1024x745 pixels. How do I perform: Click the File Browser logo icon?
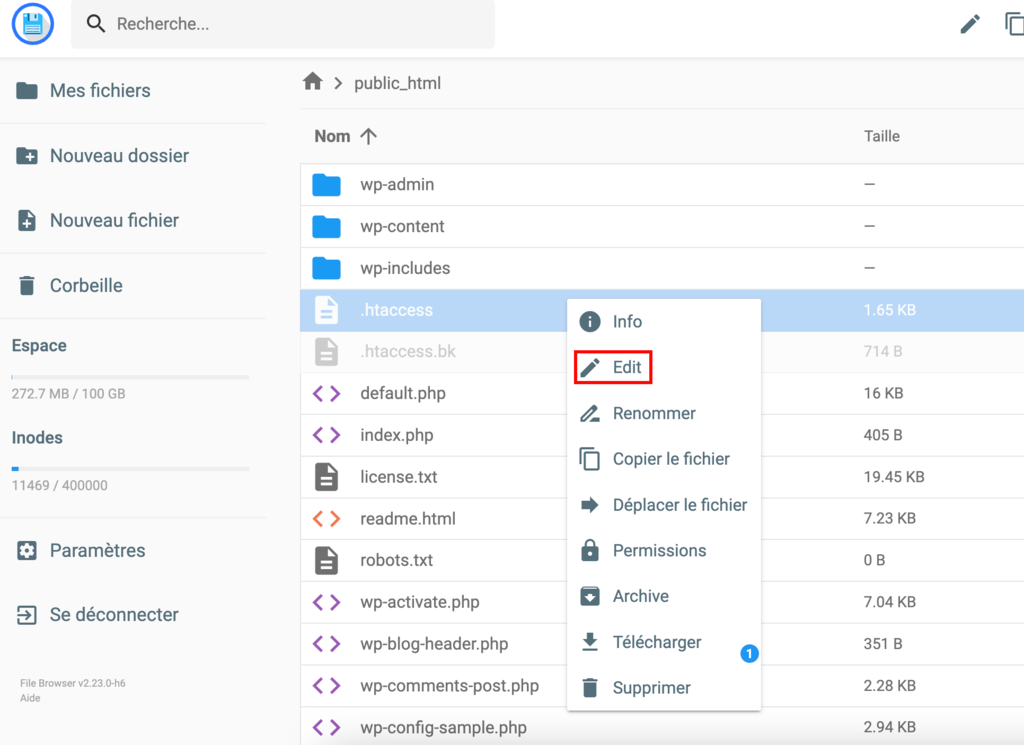tap(33, 23)
